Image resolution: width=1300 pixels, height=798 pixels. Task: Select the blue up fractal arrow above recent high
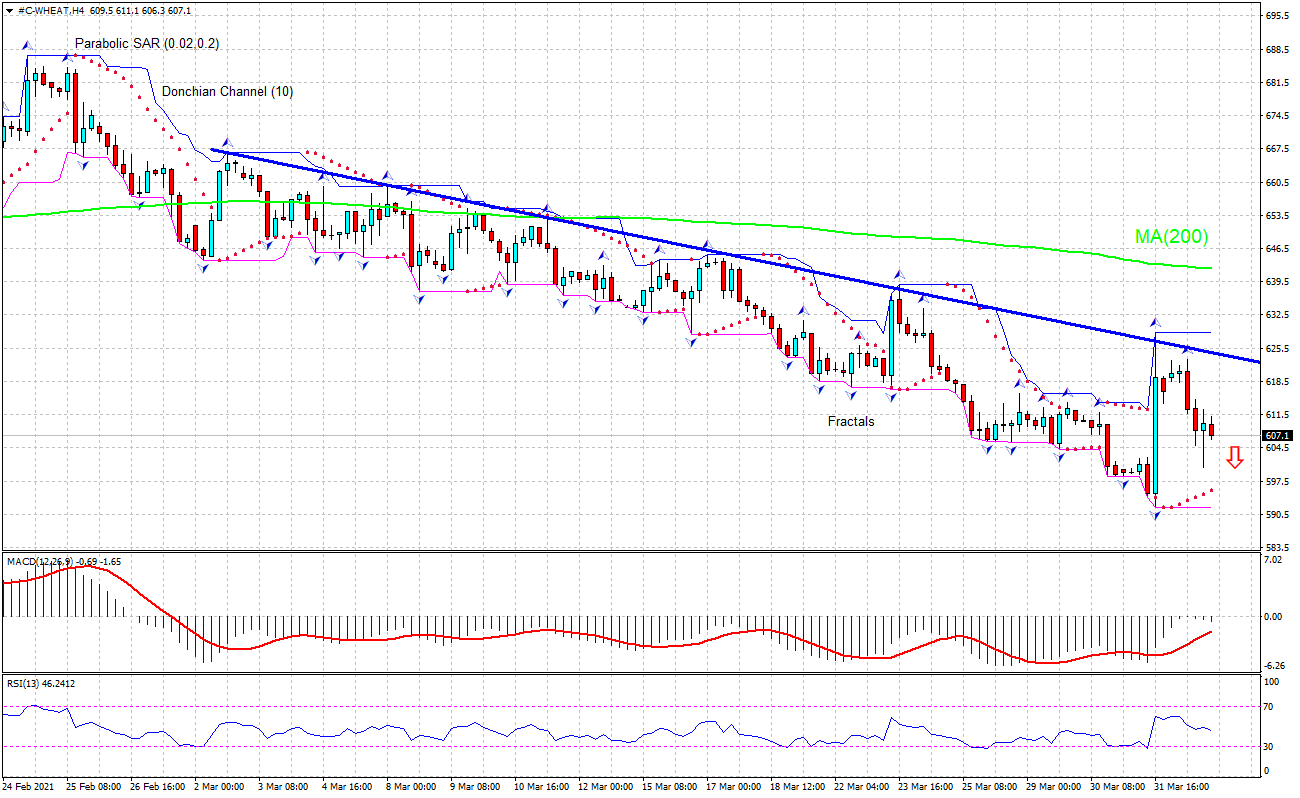pyautogui.click(x=1155, y=322)
